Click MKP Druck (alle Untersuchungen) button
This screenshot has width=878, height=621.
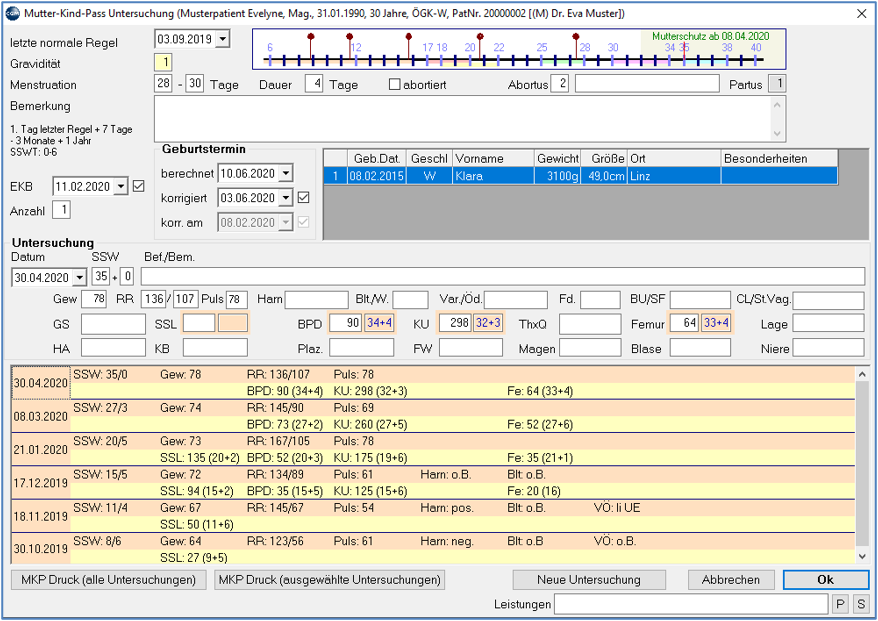click(109, 580)
